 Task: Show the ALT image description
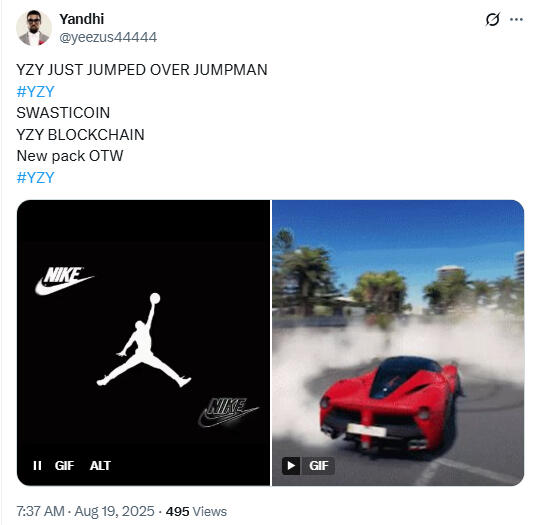pyautogui.click(x=100, y=465)
